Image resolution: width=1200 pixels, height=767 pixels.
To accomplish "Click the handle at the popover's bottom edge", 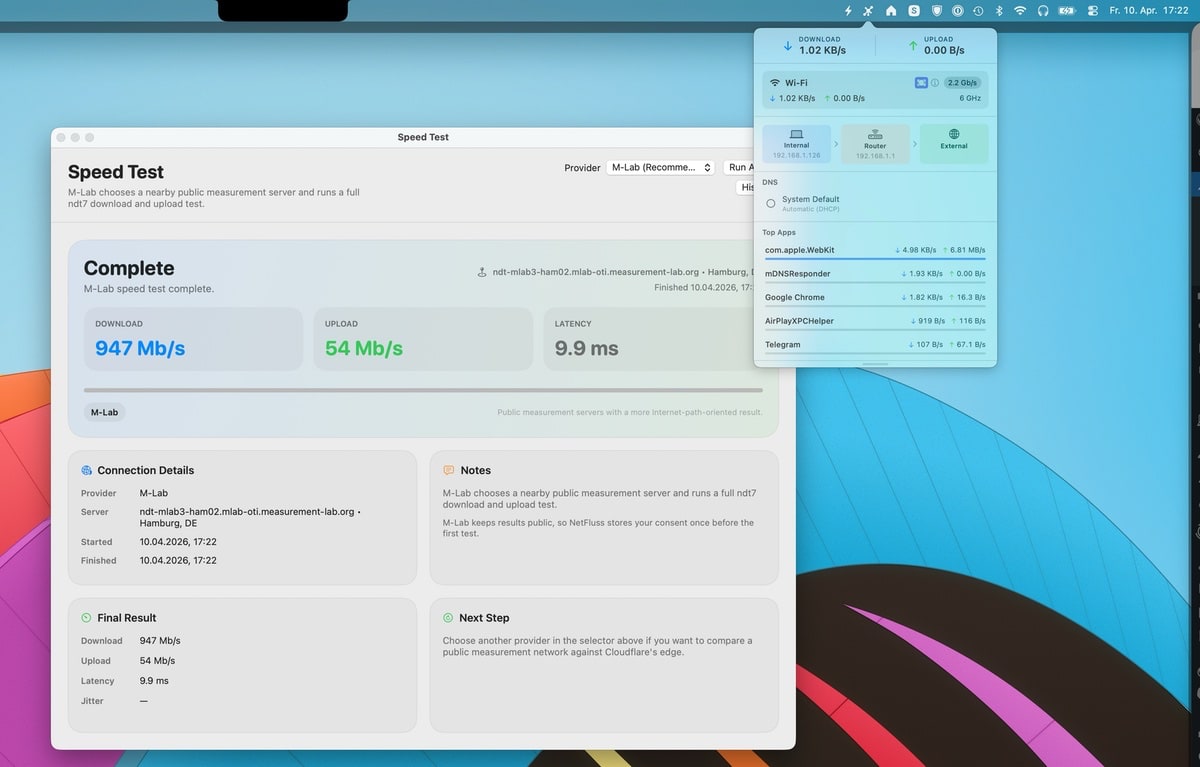I will (x=875, y=364).
